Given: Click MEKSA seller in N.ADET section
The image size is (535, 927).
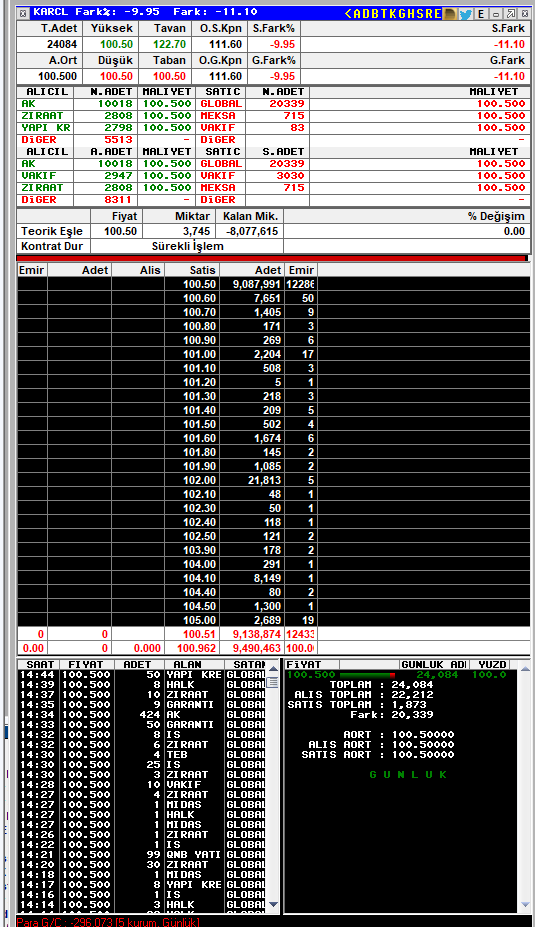Looking at the screenshot, I should coord(218,115).
